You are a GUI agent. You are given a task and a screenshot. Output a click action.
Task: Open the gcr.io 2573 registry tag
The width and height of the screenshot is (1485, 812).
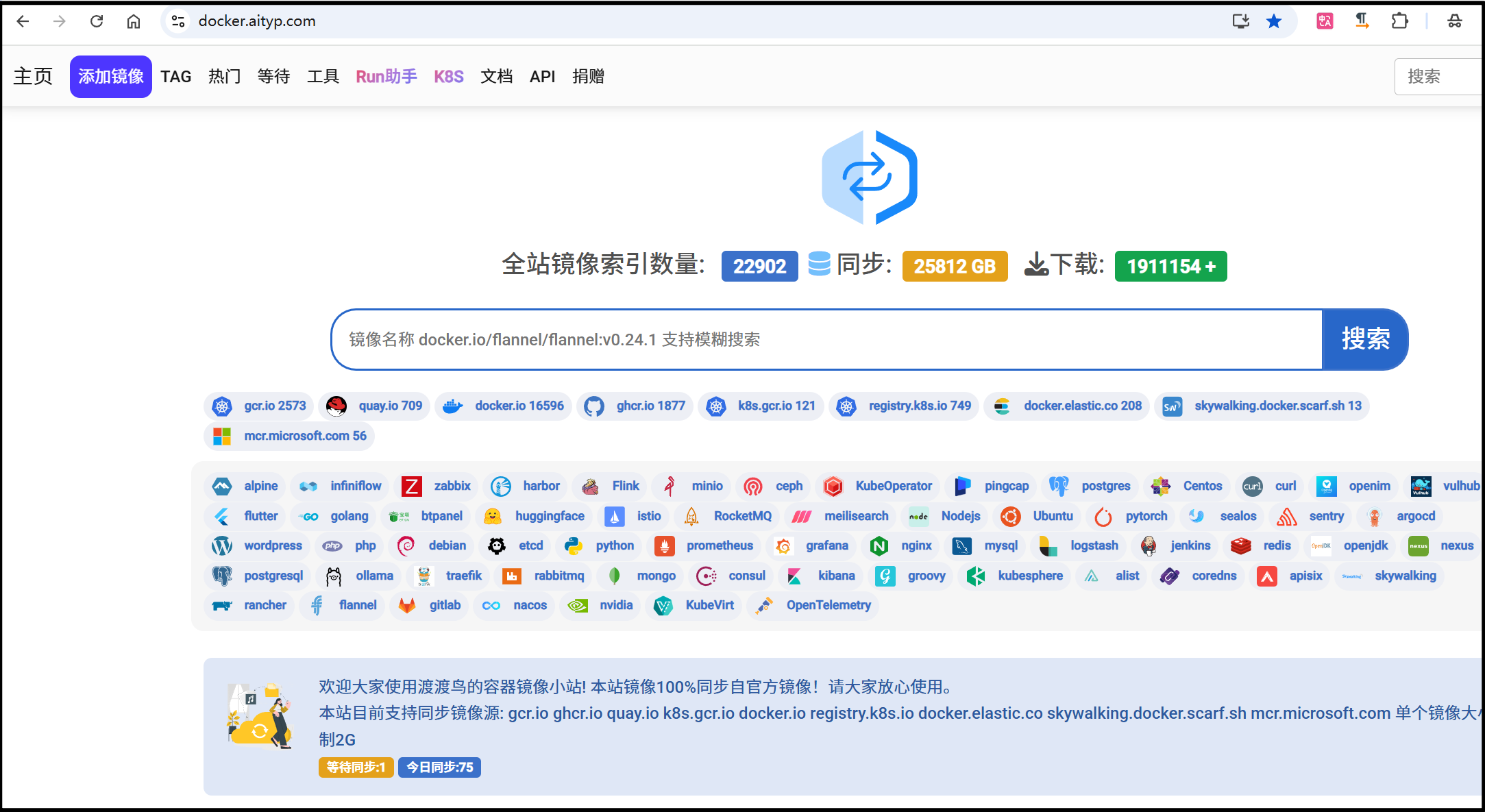click(x=259, y=406)
